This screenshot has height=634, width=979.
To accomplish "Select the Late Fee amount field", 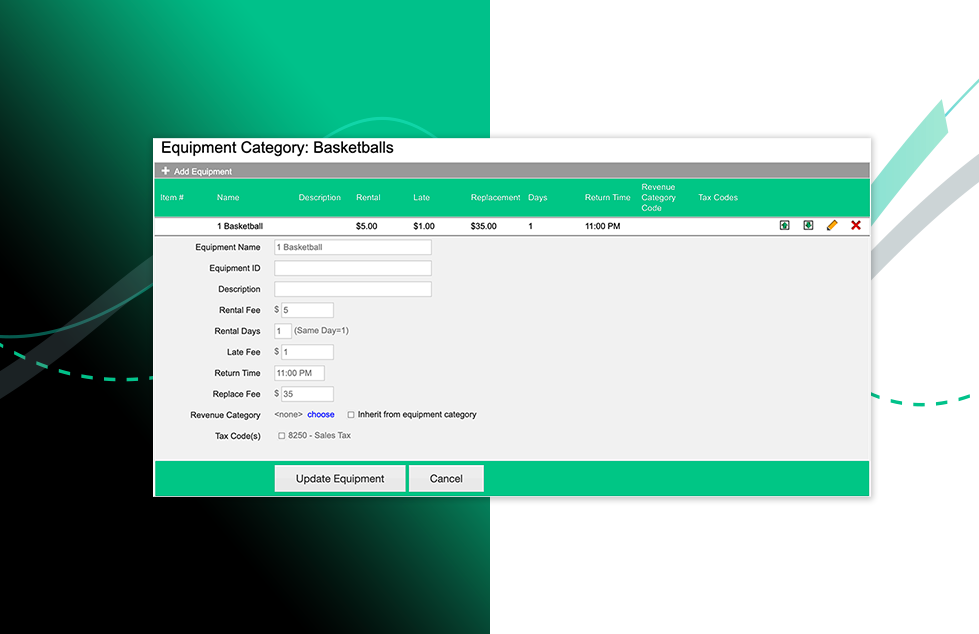I will (307, 352).
